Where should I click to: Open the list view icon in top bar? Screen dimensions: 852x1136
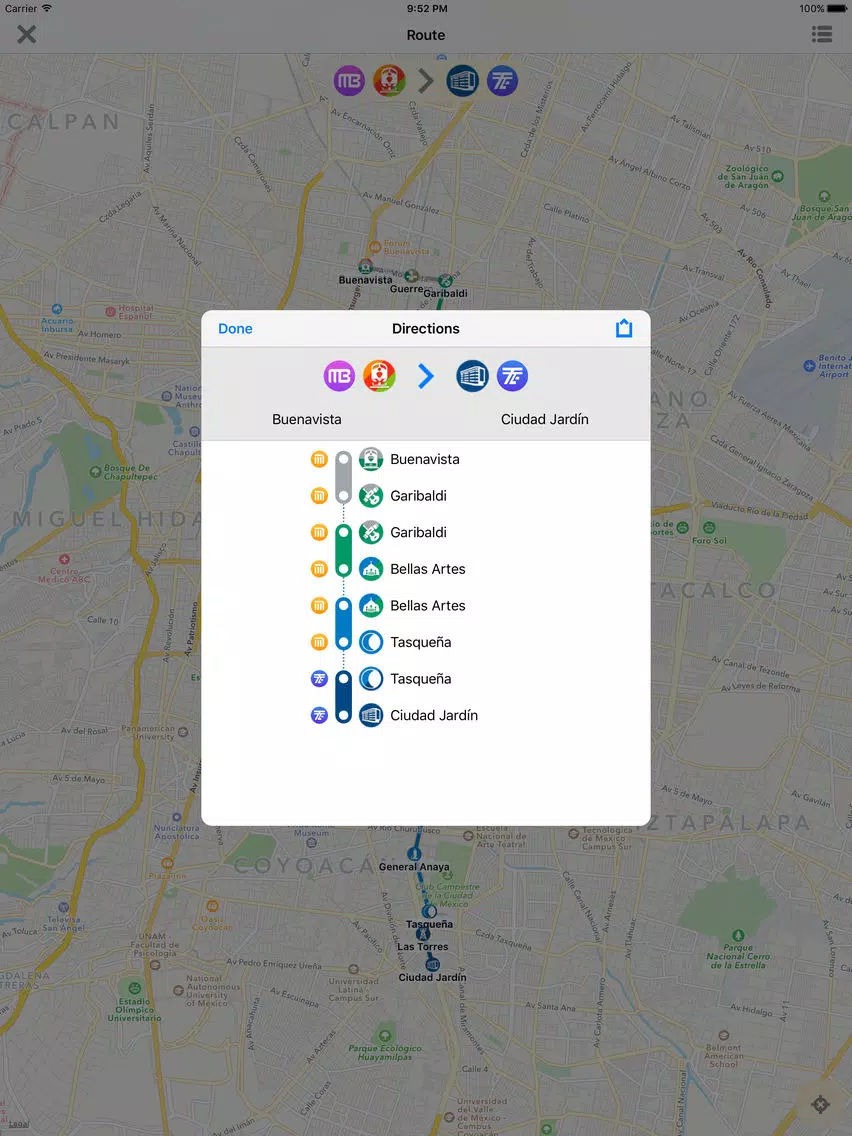pos(822,34)
